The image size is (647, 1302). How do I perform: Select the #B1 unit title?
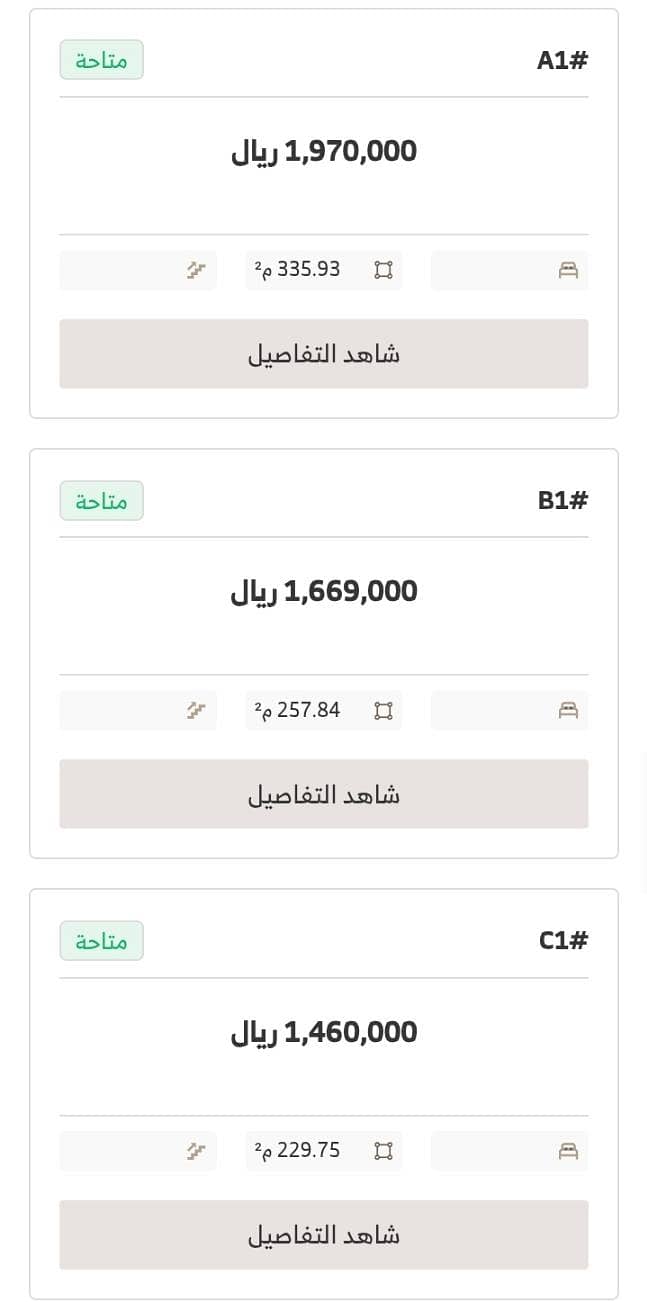tap(563, 500)
